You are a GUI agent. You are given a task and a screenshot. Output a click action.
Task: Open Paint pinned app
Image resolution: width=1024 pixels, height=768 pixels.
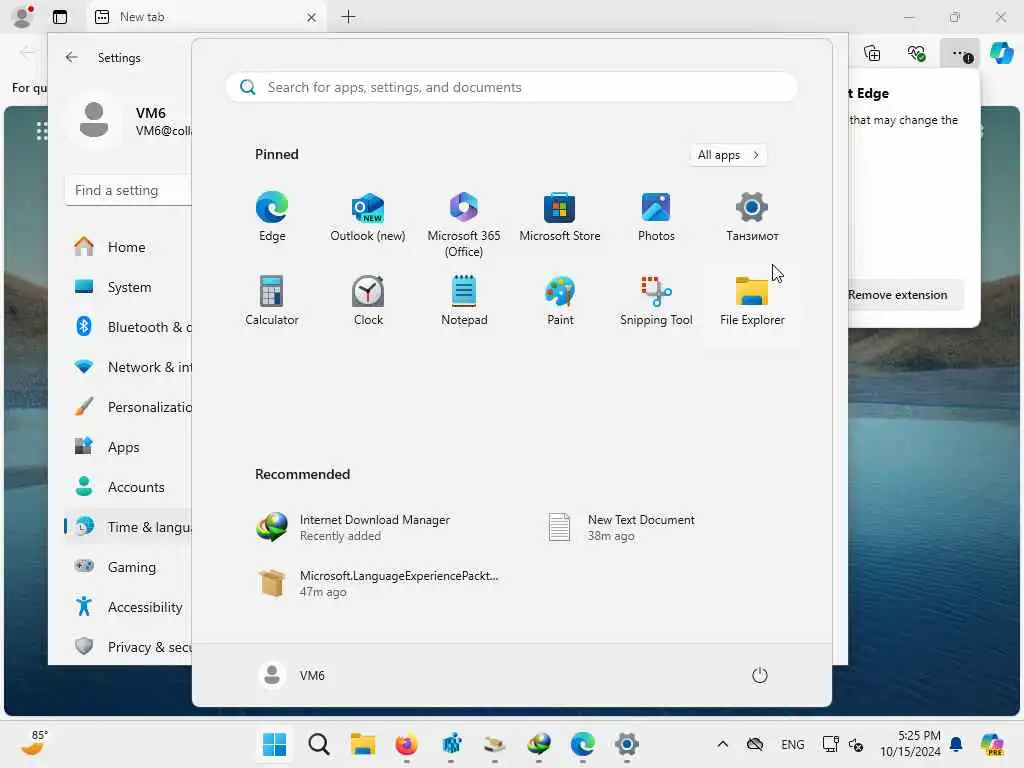pos(560,300)
